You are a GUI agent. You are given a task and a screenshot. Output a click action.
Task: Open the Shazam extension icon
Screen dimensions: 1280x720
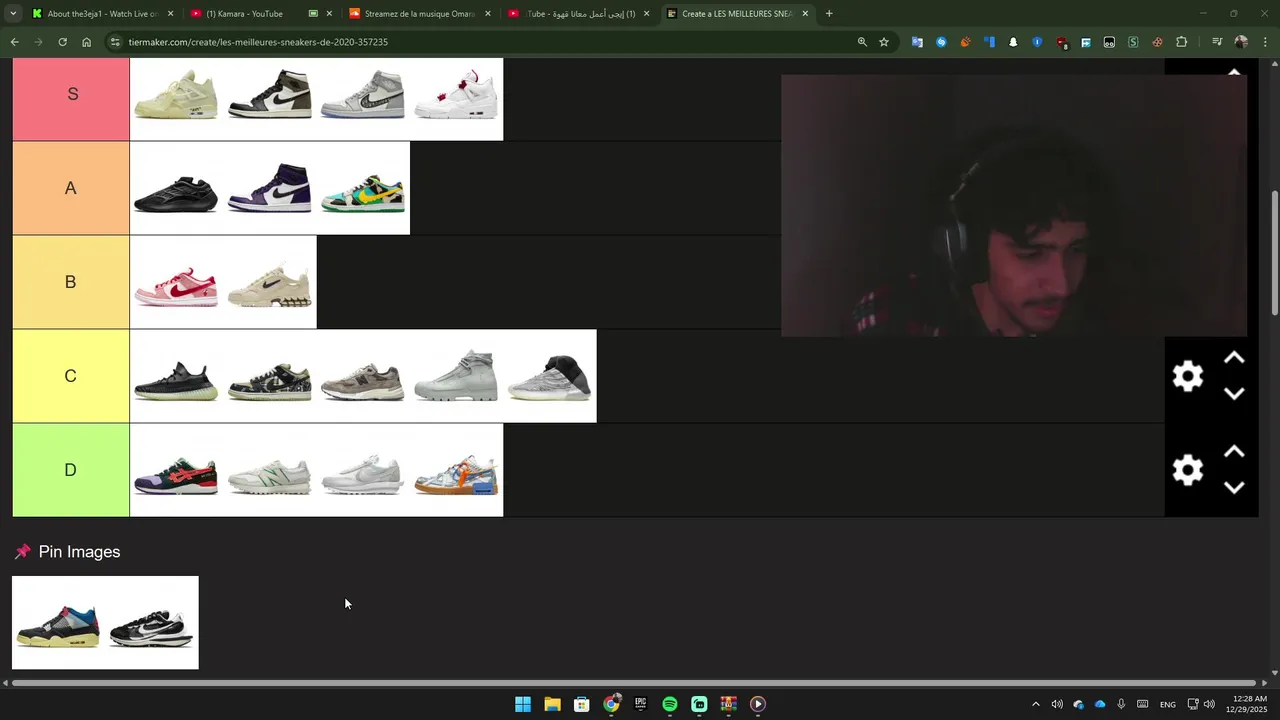(x=941, y=42)
